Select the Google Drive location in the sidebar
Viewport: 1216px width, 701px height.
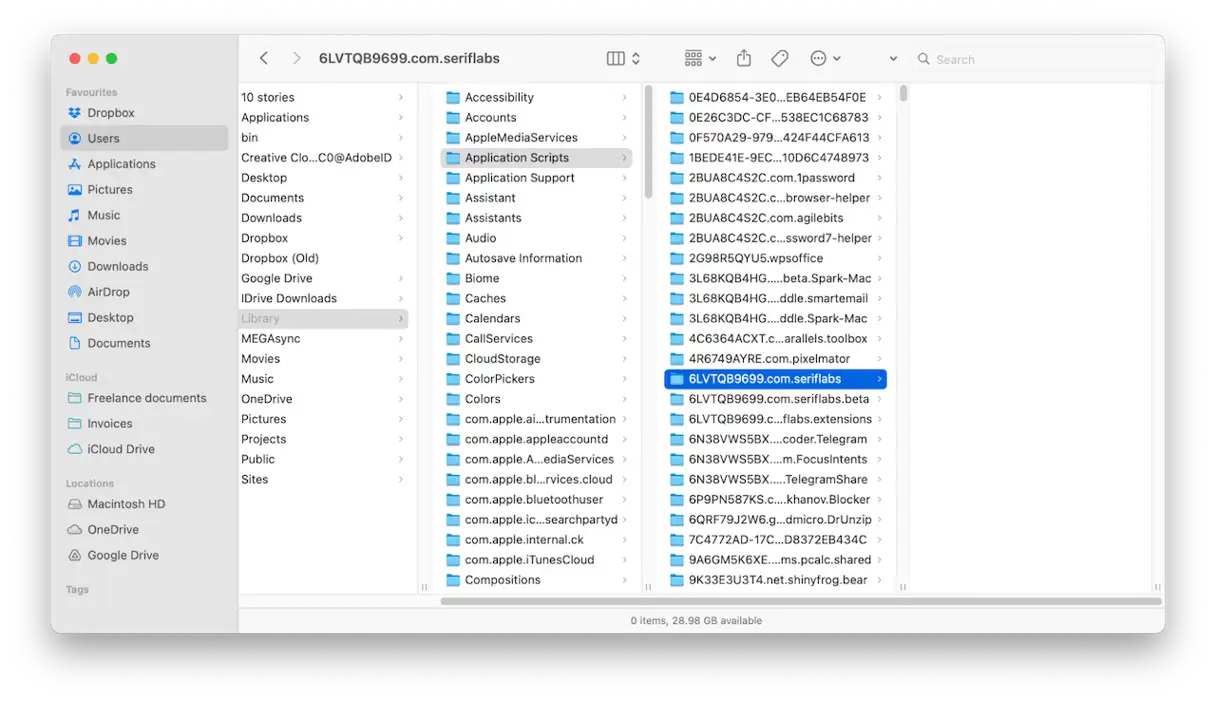144,555
